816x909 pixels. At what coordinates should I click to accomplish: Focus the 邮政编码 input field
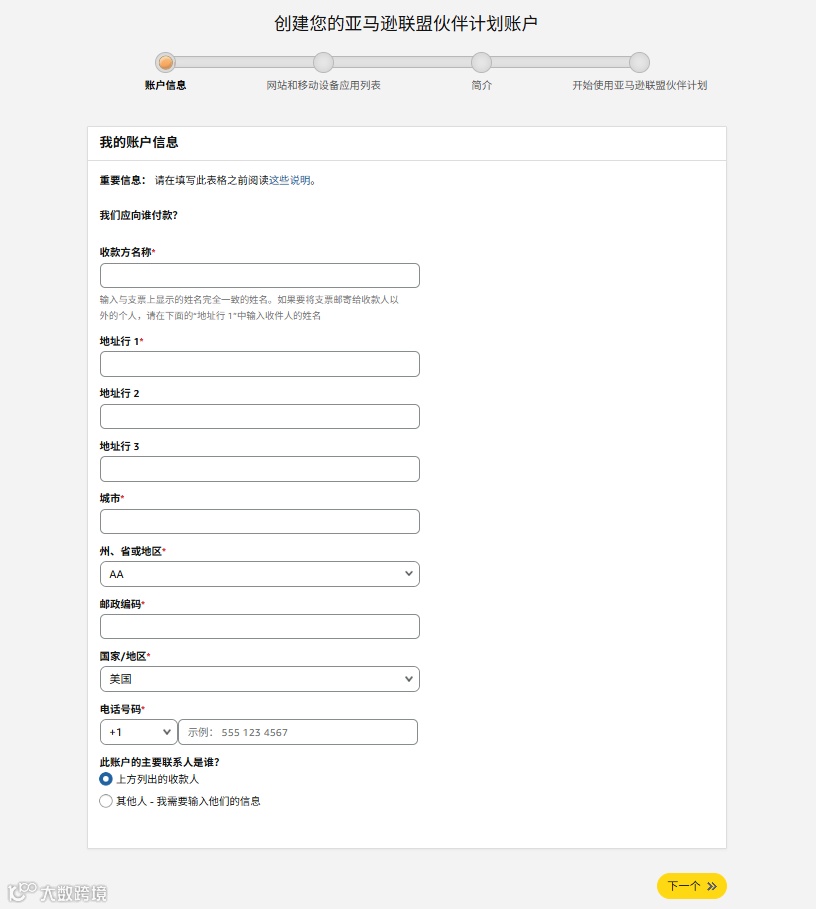[x=260, y=627]
